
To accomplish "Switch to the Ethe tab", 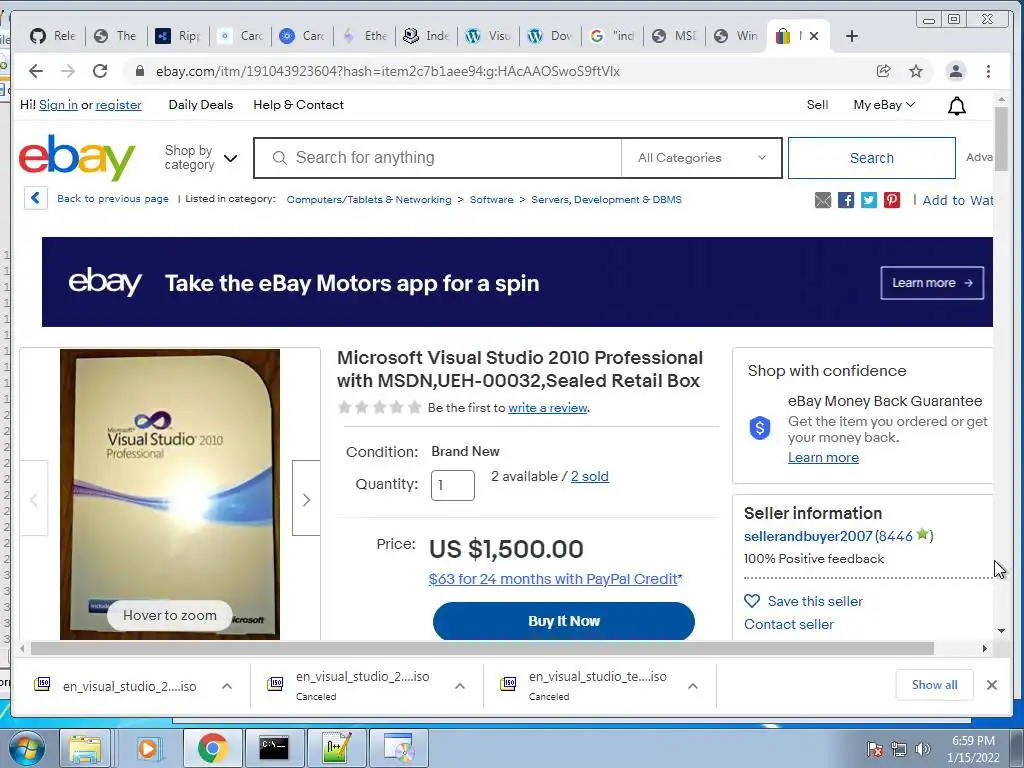I will click(365, 36).
